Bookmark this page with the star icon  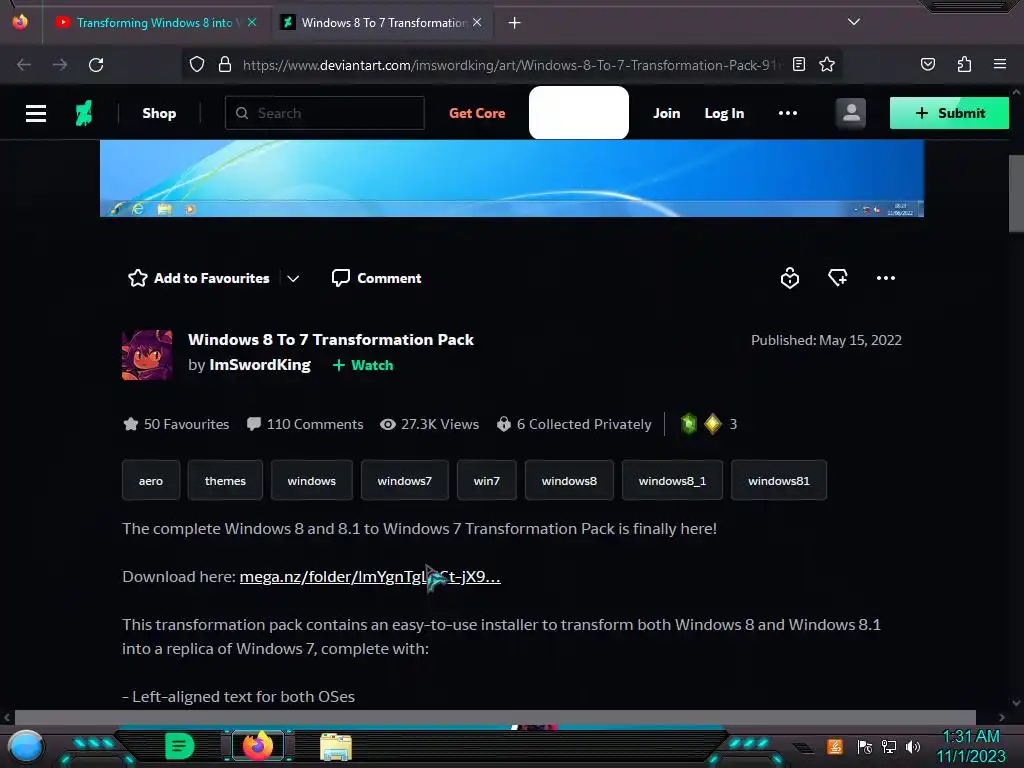click(827, 64)
